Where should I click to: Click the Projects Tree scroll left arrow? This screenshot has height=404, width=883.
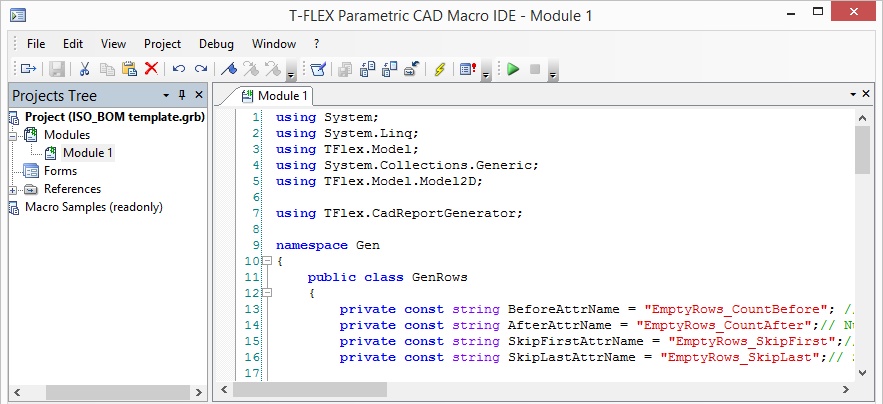[17, 392]
